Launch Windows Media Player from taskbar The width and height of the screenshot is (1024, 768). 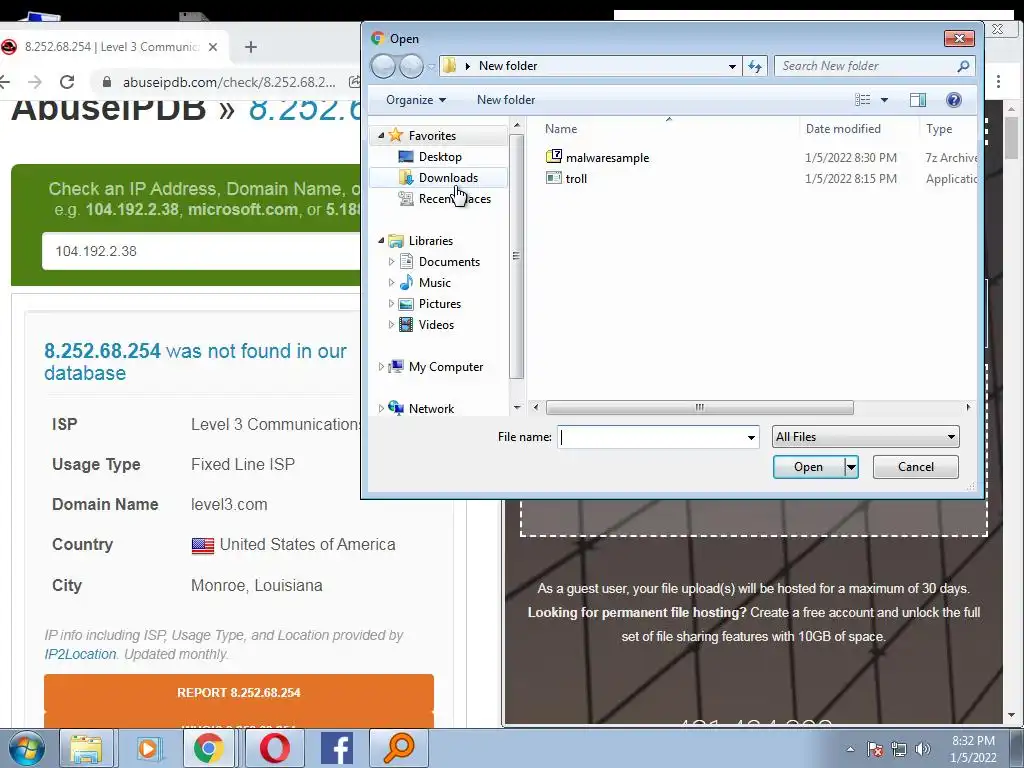[x=148, y=748]
